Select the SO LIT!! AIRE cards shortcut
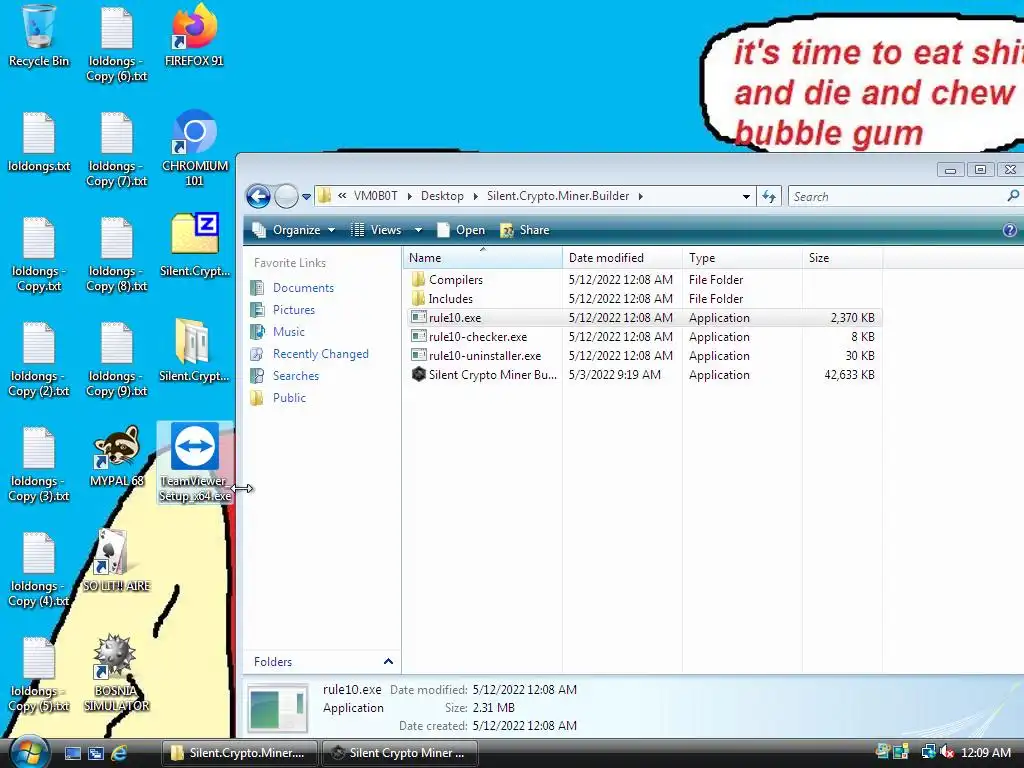 116,562
